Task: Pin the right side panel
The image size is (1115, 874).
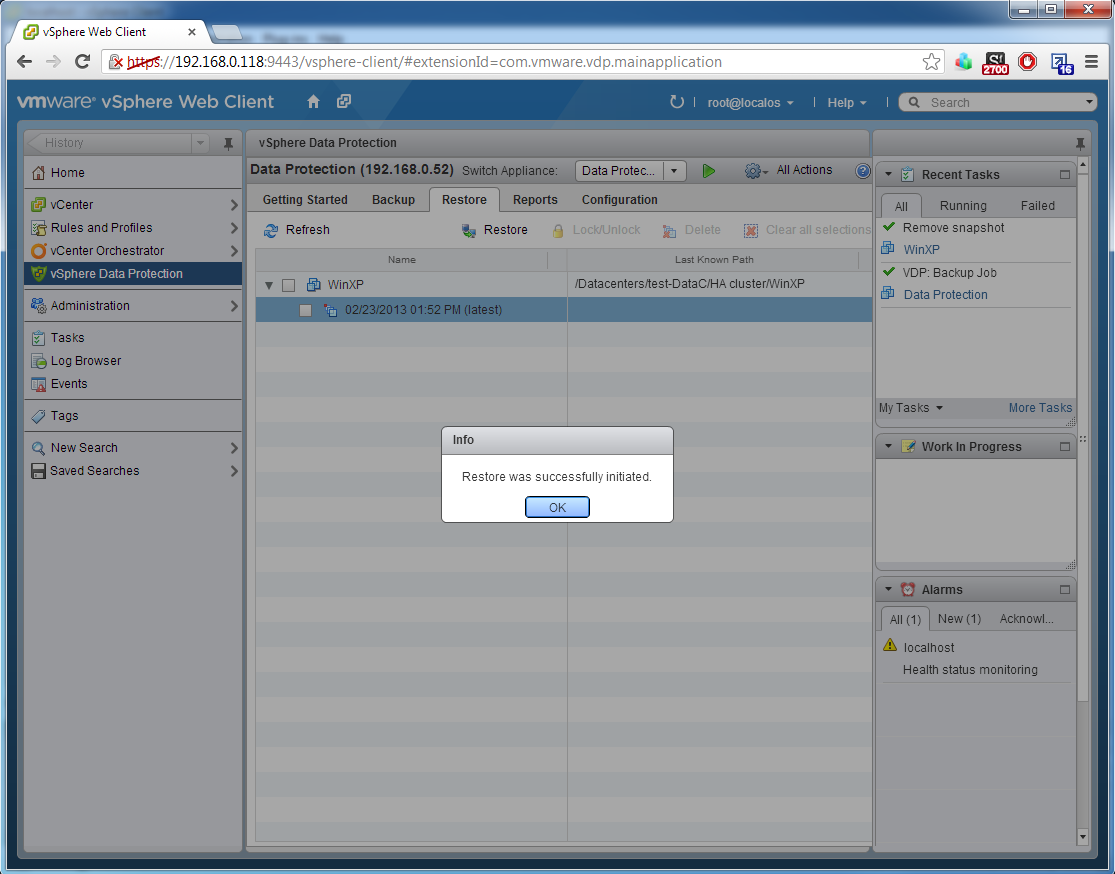Action: point(1079,144)
